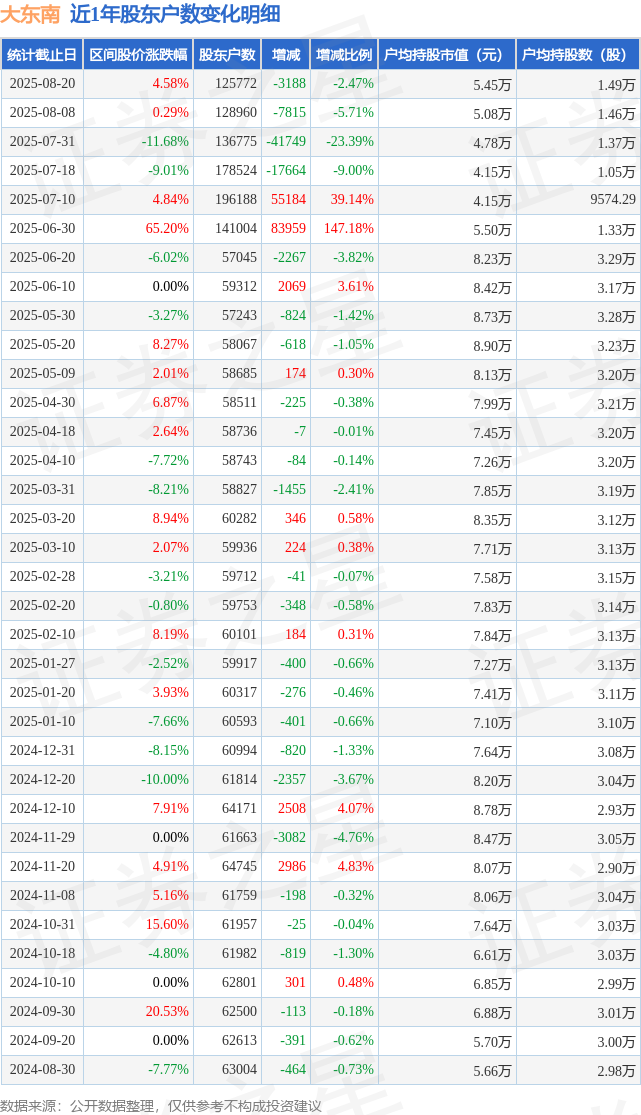The width and height of the screenshot is (641, 1115).
Task: Click the 196188 shareholder count cell
Action: click(235, 200)
